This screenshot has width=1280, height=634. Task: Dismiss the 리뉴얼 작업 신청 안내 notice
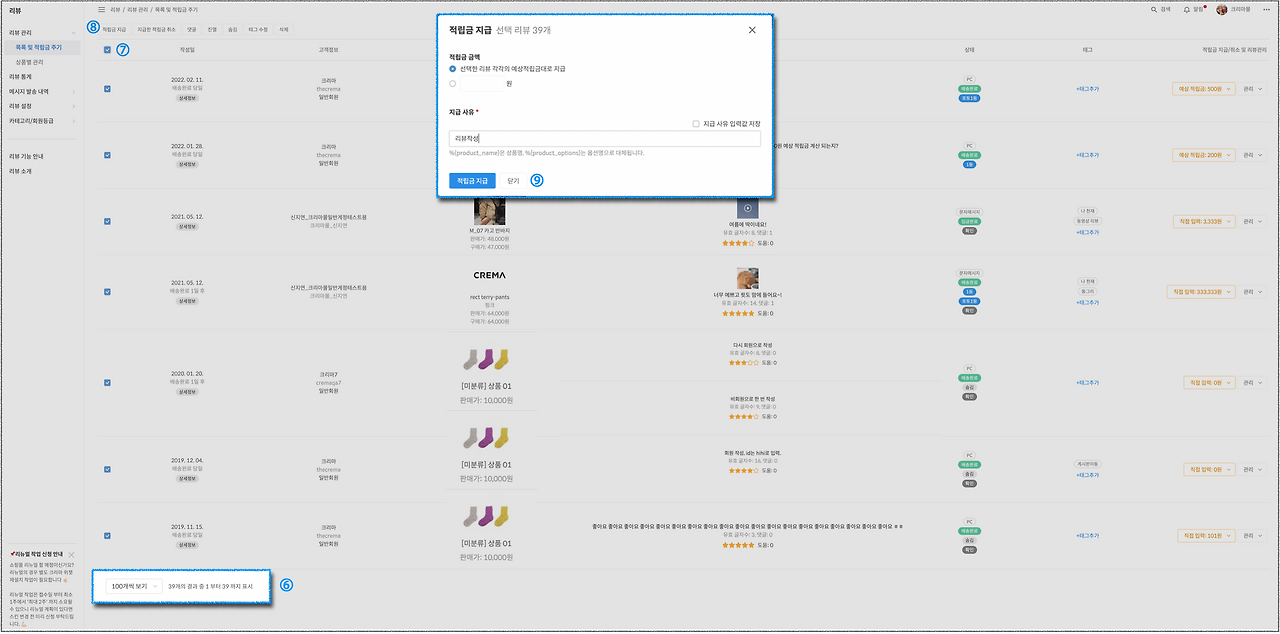72,554
